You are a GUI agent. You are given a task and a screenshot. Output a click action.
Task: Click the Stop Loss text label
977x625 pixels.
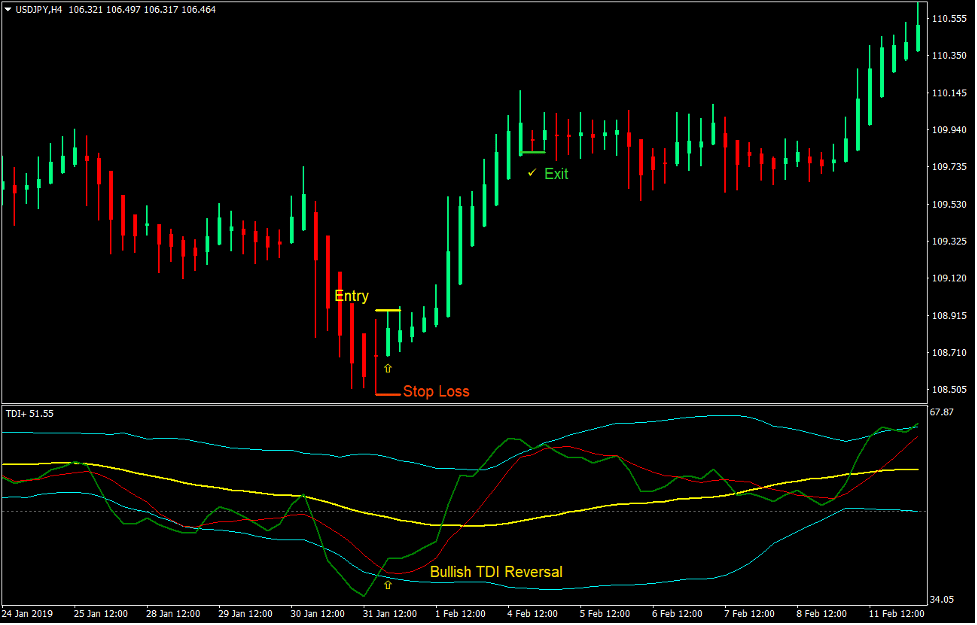(437, 391)
